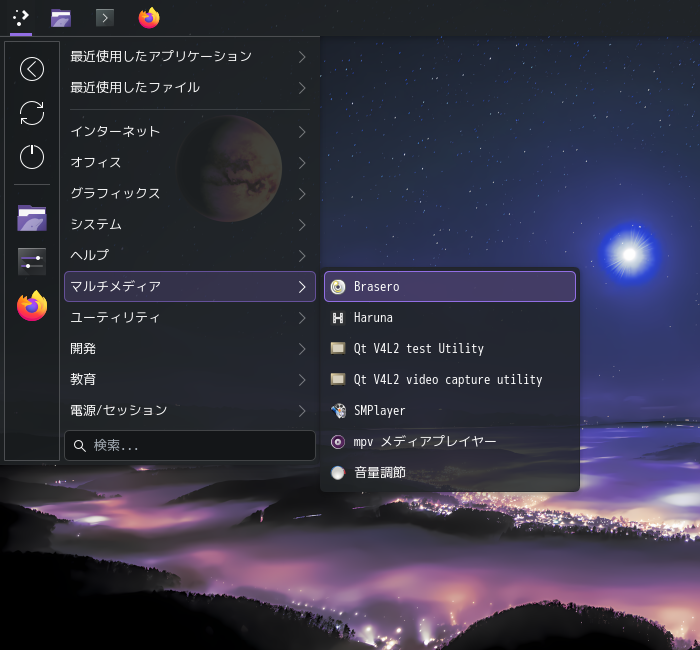The height and width of the screenshot is (650, 700).
Task: Select the 開発 category label
Action: [83, 349]
